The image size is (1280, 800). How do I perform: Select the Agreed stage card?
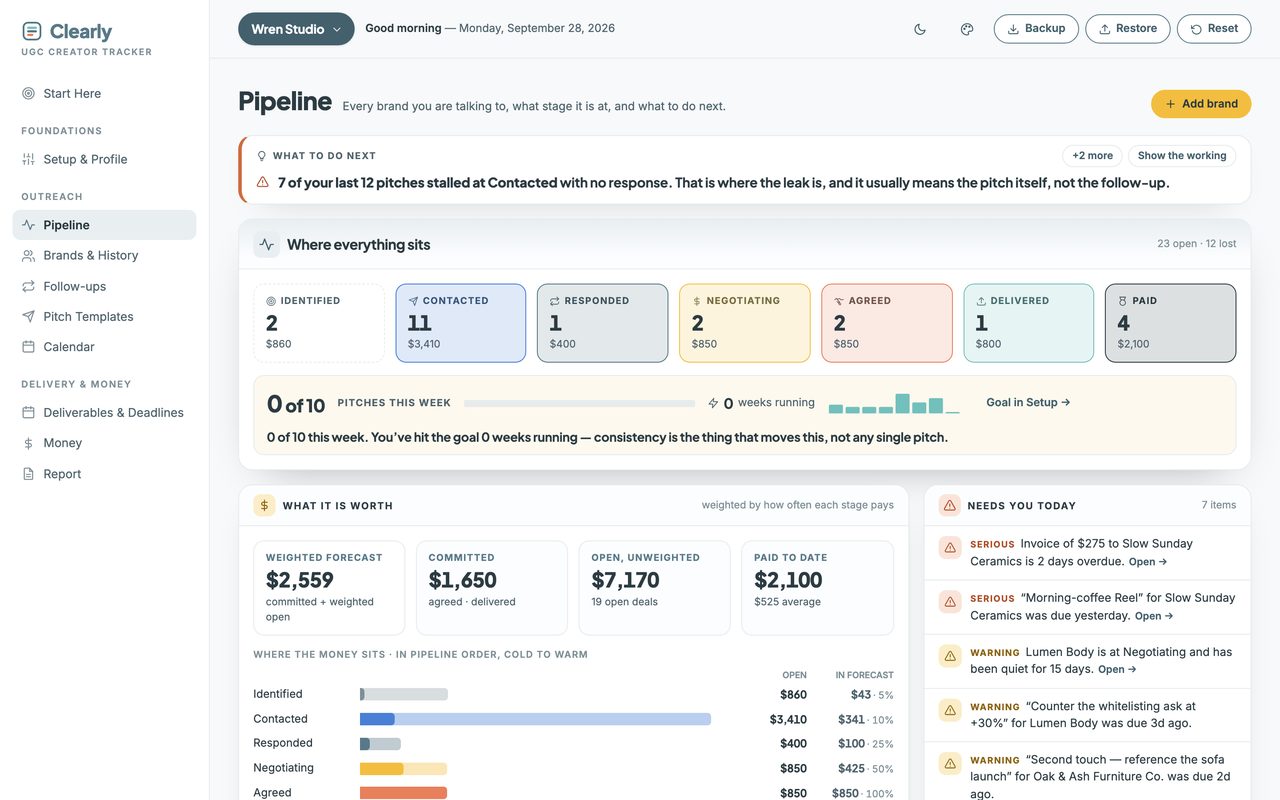coord(887,323)
